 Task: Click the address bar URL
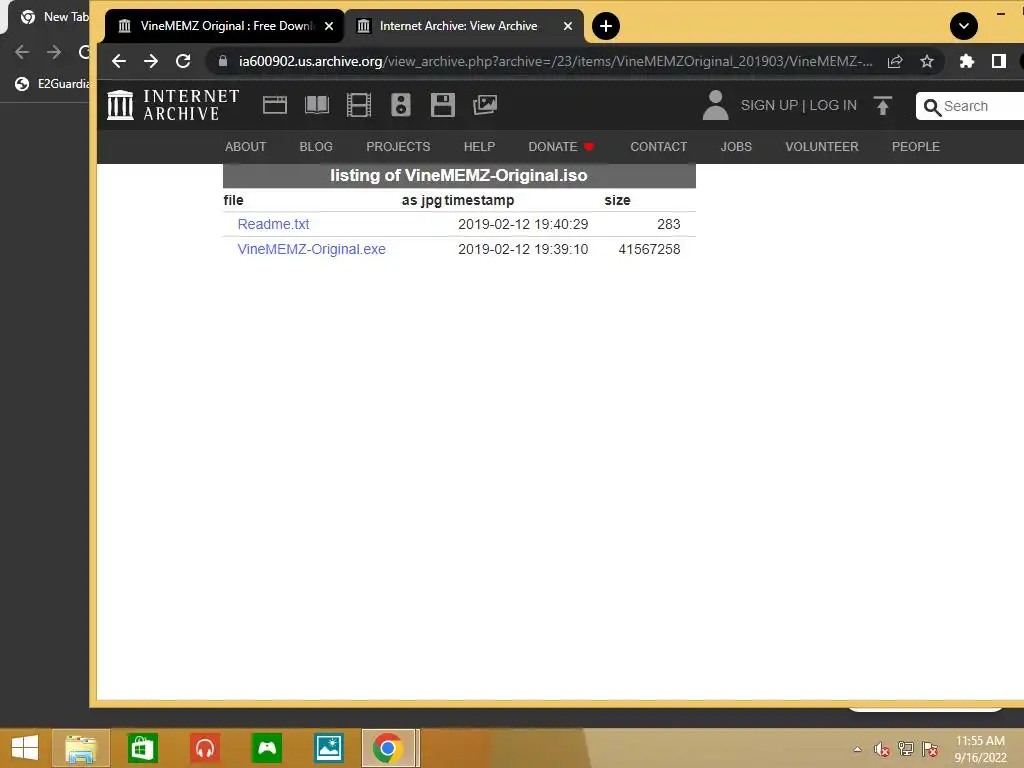click(x=555, y=61)
